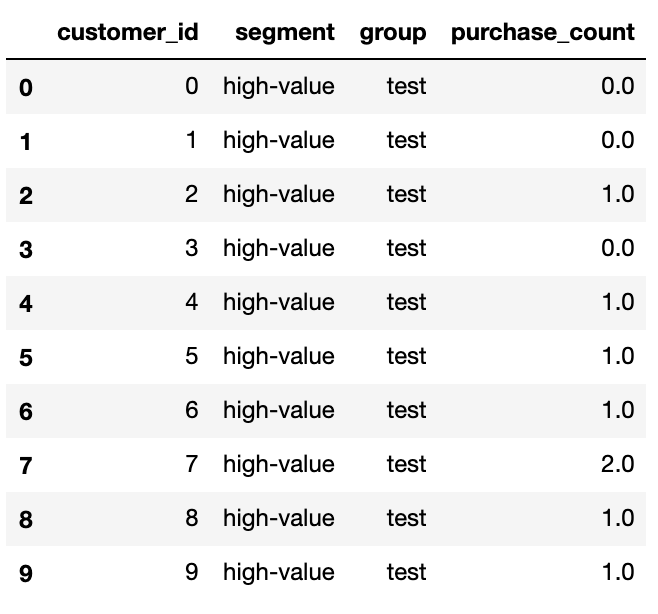Click the group cell in row 9
Image resolution: width=658 pixels, height=614 pixels.
point(406,572)
